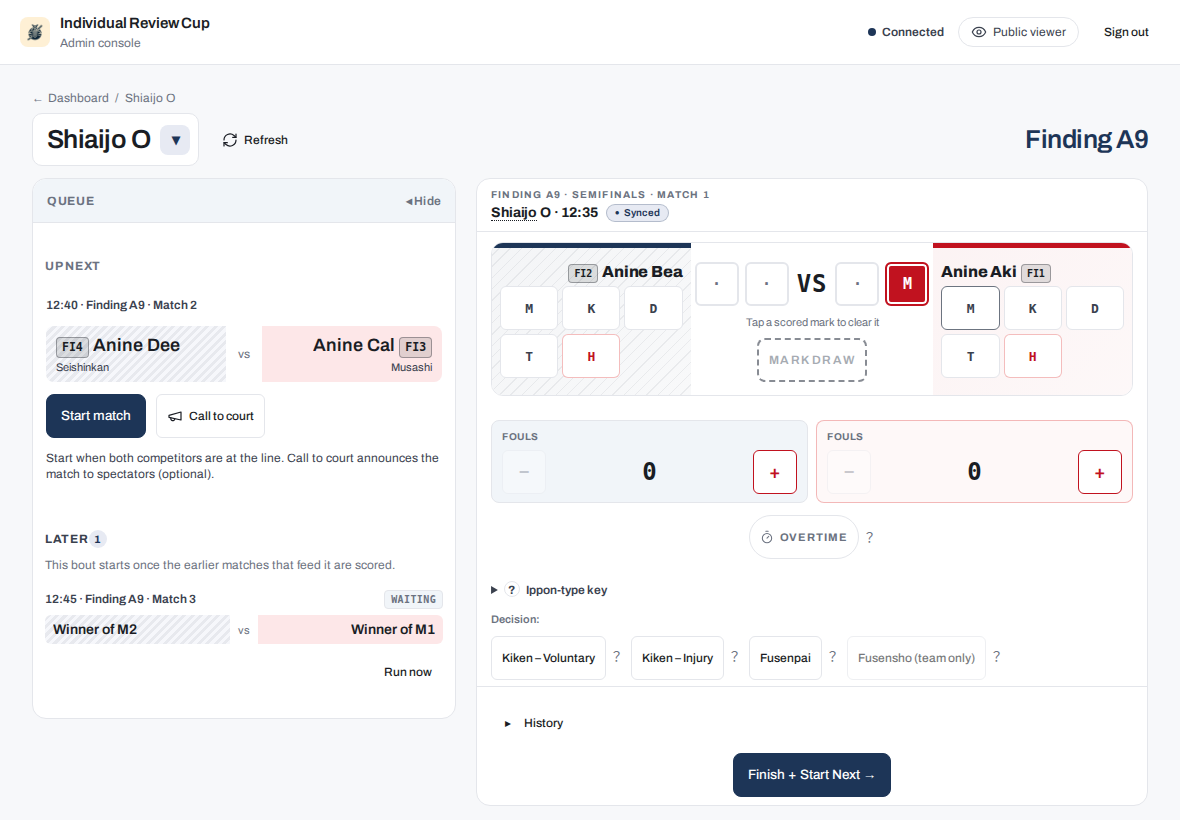Score T (tsuki) for Anine Bea
The width and height of the screenshot is (1180, 820).
coord(529,356)
